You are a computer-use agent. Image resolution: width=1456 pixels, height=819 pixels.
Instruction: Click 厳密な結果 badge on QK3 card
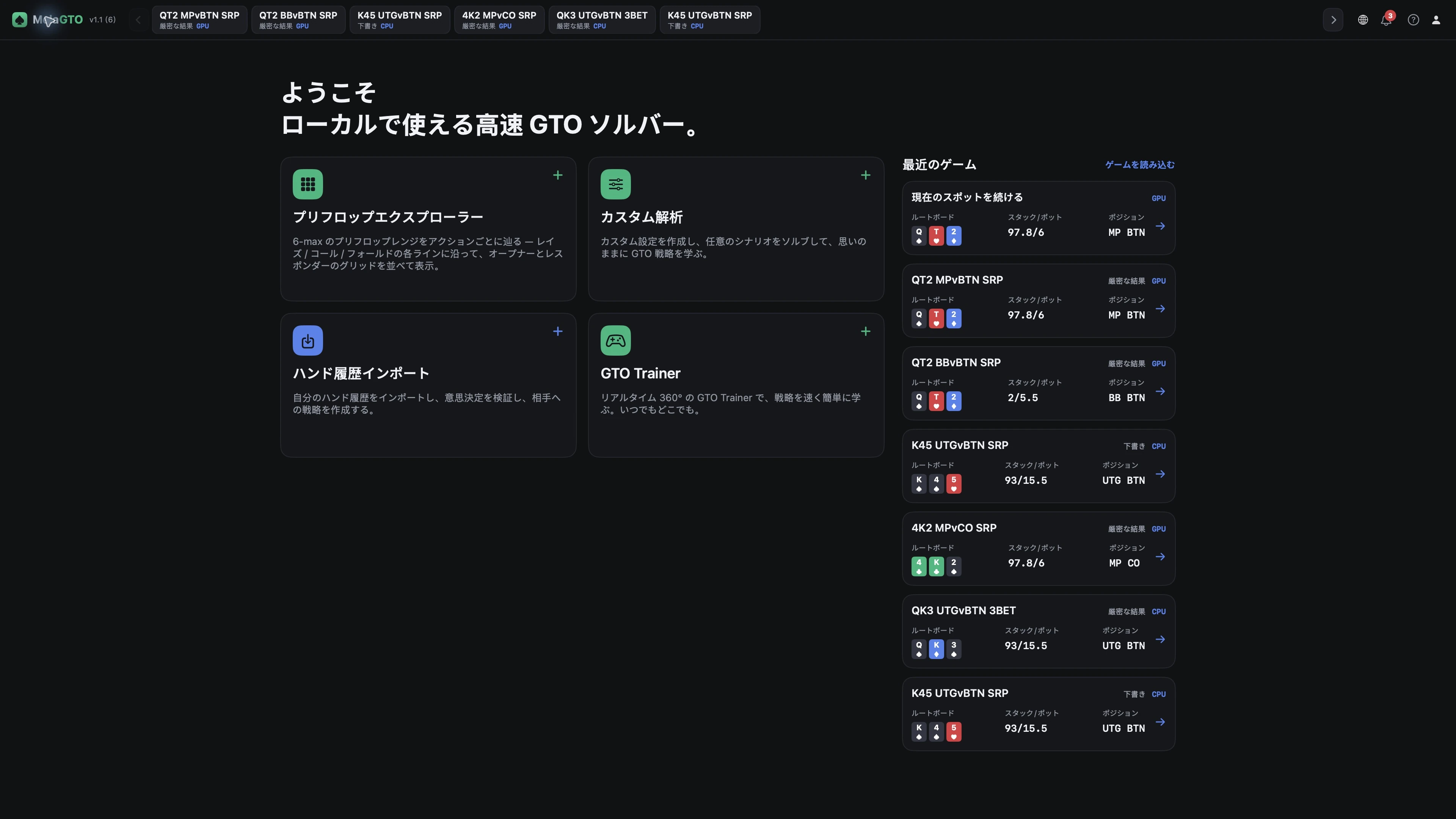click(x=1127, y=612)
